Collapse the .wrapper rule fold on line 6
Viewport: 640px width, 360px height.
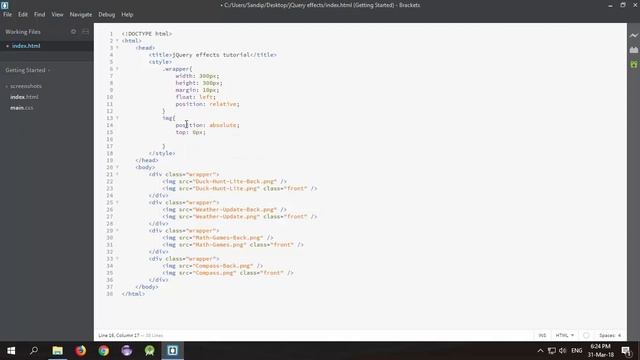(117, 69)
